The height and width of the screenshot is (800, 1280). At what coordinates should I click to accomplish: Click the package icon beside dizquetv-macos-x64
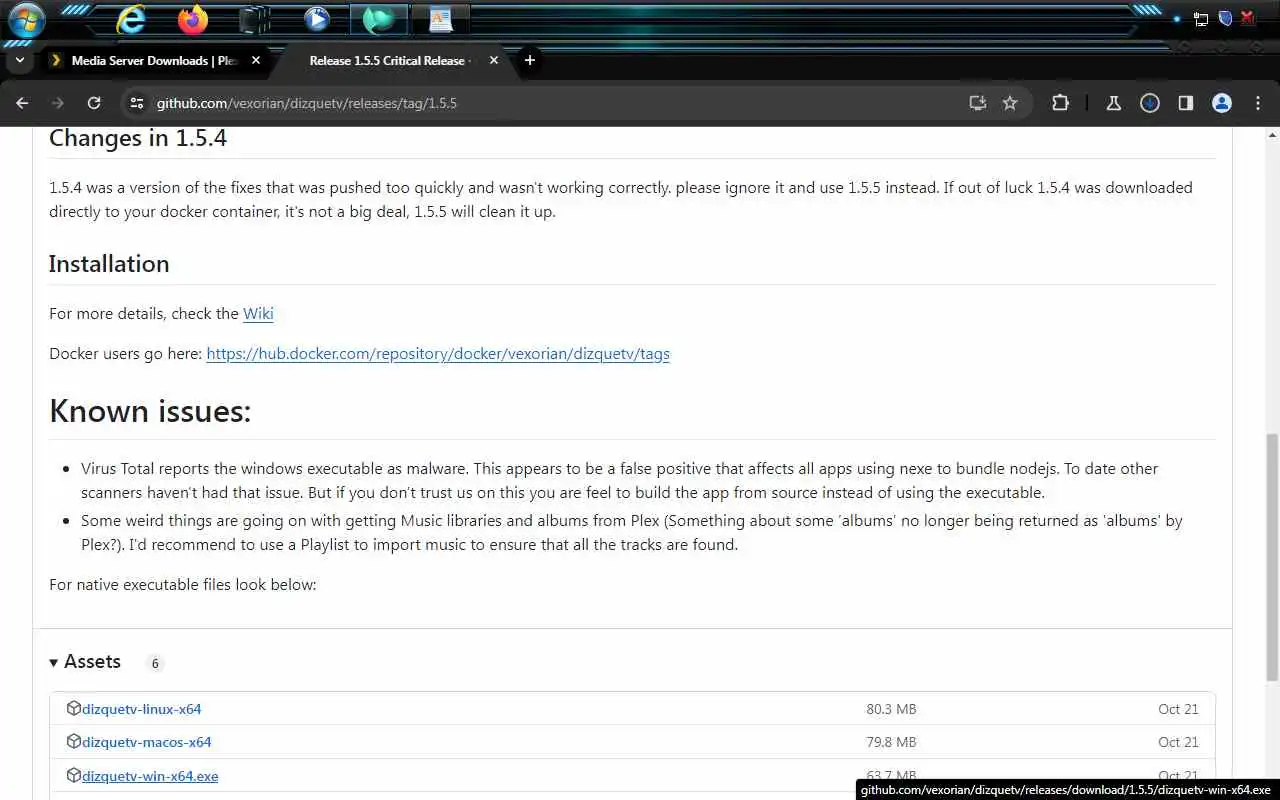pos(73,741)
